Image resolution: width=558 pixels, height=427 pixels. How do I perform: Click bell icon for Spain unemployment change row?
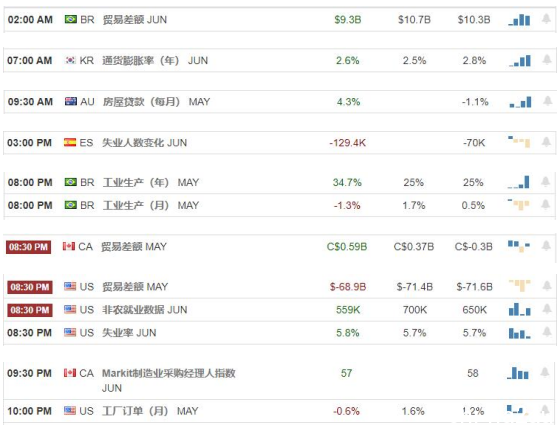pos(546,142)
